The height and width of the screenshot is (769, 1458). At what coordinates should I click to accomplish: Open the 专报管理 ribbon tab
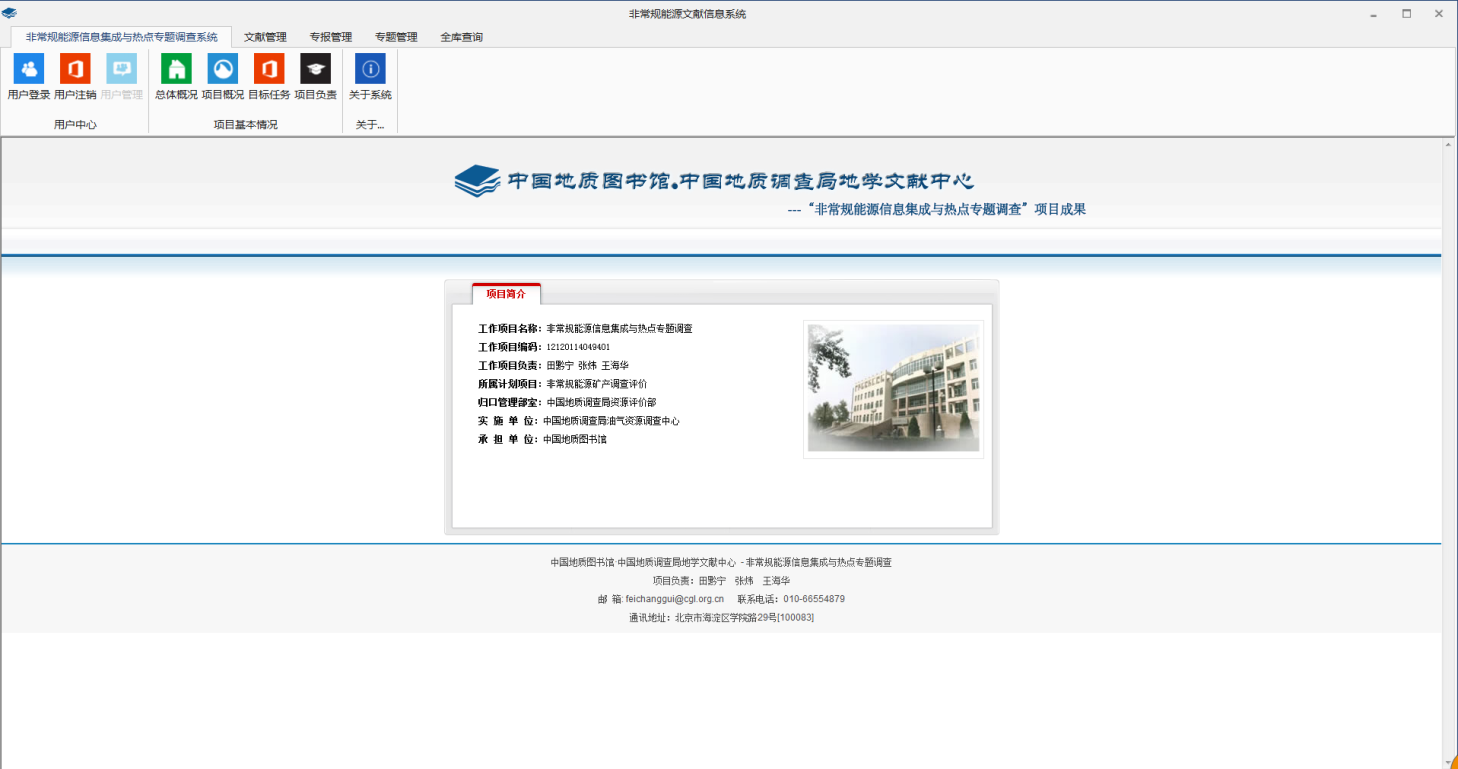tap(331, 37)
